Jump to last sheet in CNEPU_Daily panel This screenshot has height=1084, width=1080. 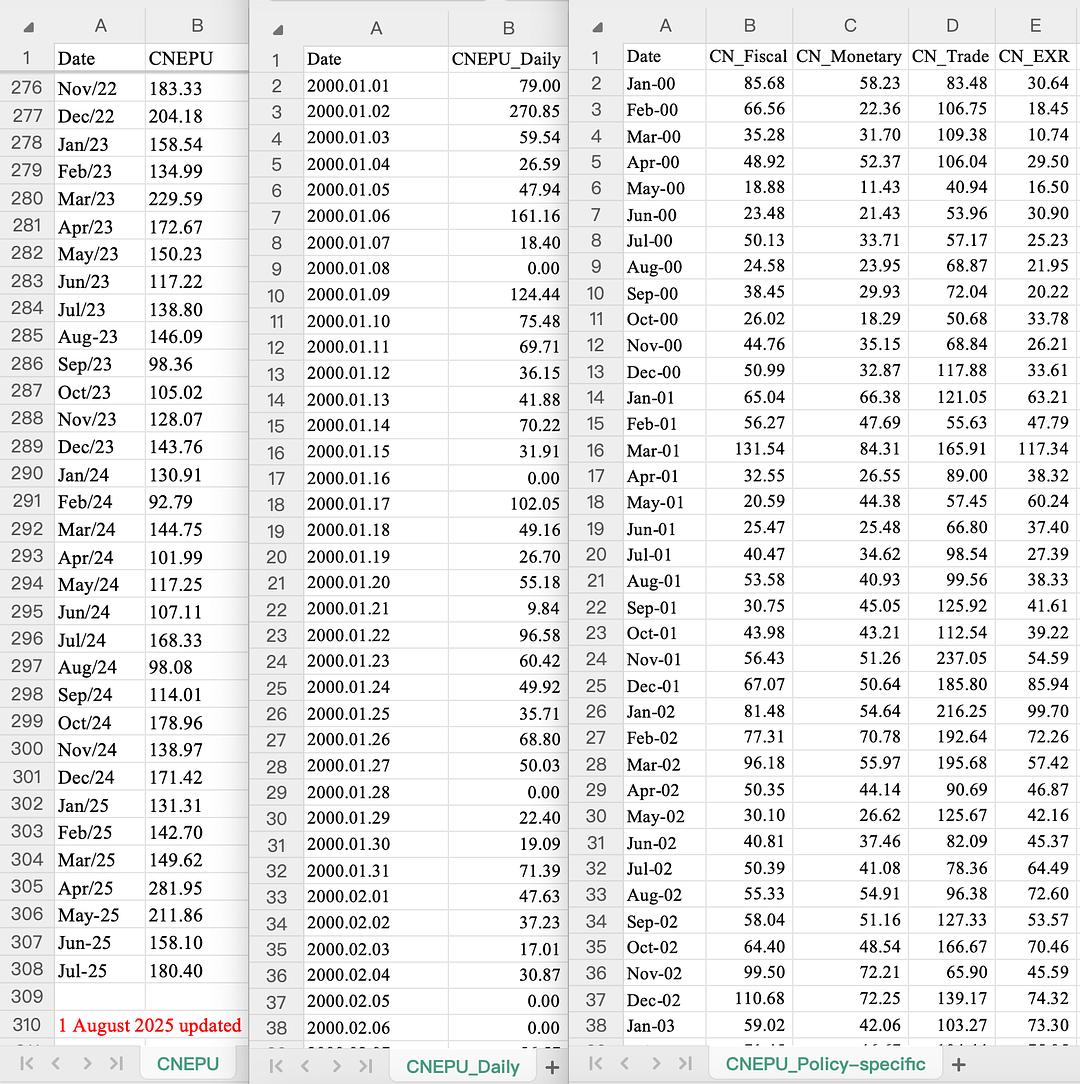(x=366, y=1066)
